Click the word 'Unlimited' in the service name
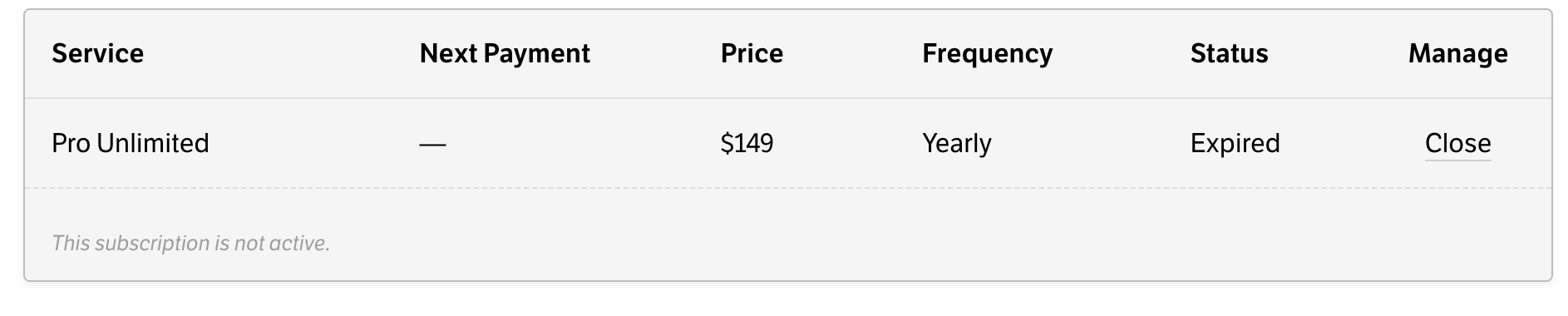Image resolution: width=1568 pixels, height=316 pixels. coord(153,143)
